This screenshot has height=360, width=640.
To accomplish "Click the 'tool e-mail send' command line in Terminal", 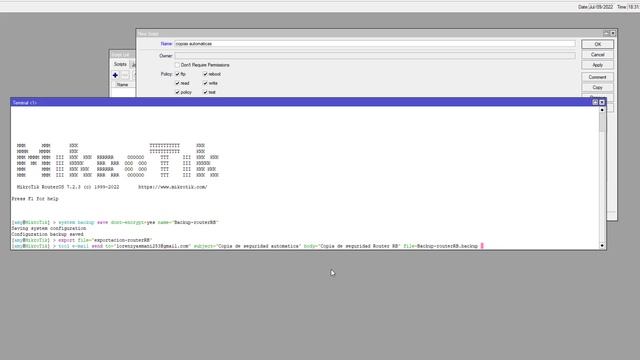I will coord(248,246).
